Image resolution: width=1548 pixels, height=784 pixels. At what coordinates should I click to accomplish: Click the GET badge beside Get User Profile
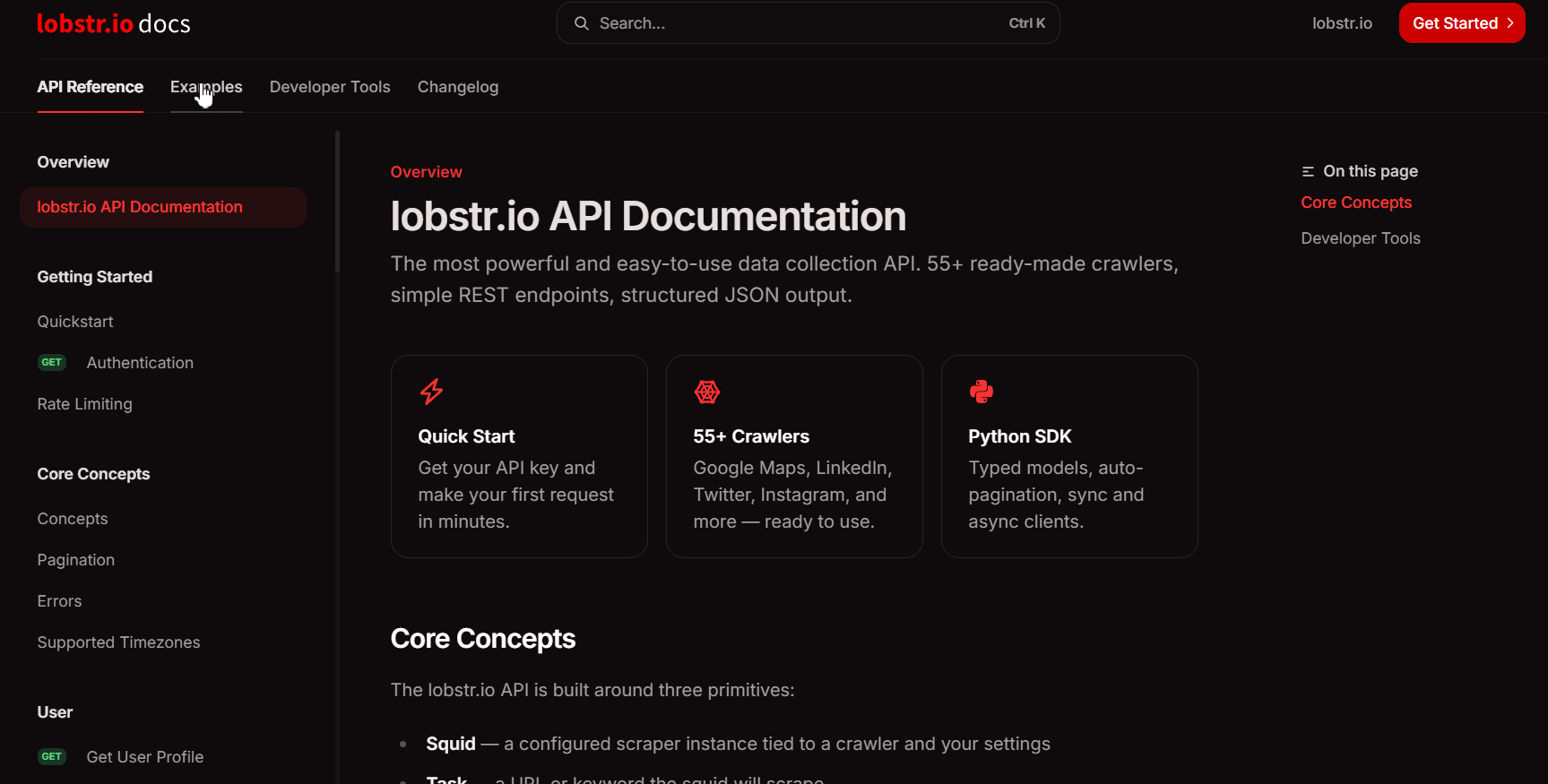click(52, 757)
